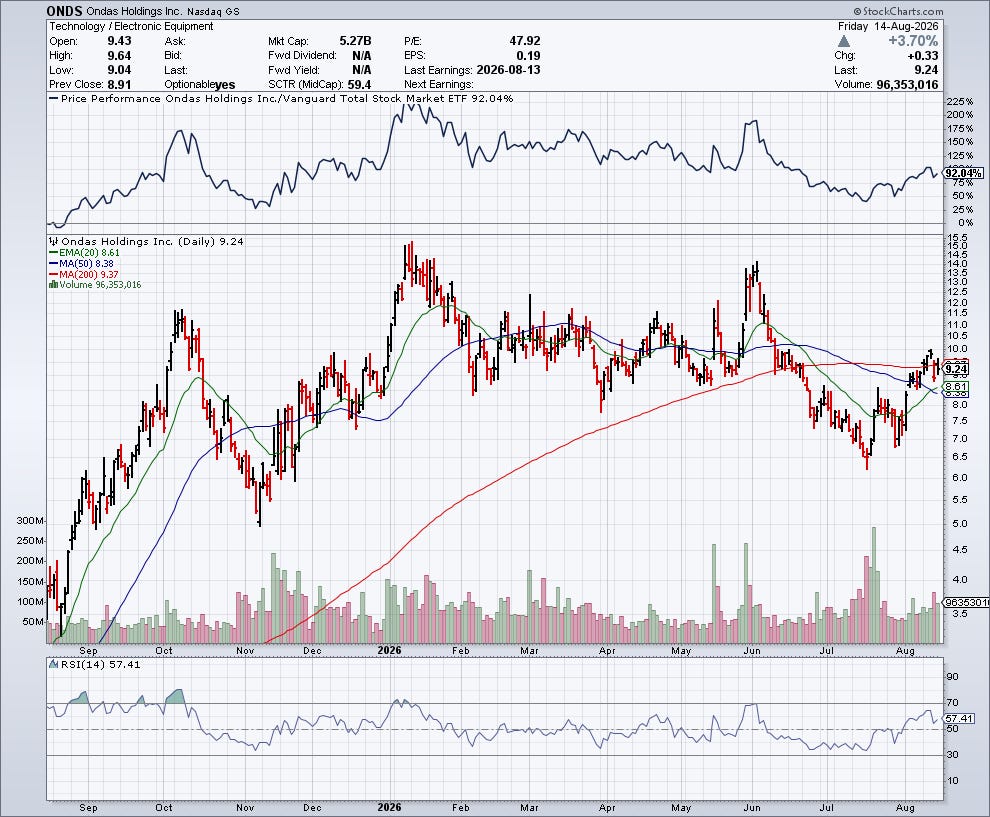Click the Optionable 'yes' value
The width and height of the screenshot is (990, 817).
[x=225, y=85]
